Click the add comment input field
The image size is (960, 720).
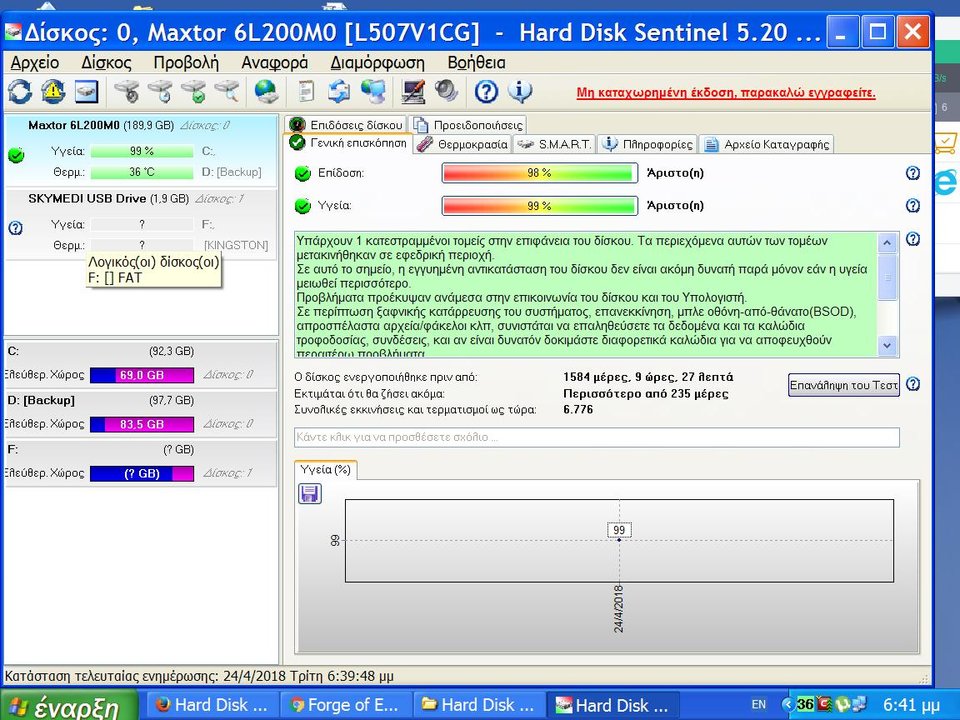point(596,437)
